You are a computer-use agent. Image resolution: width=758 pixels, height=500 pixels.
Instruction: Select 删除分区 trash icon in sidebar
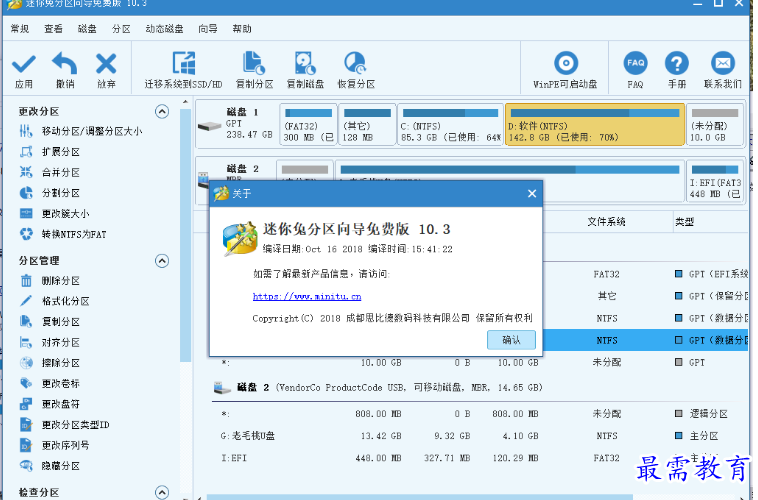pos(26,280)
